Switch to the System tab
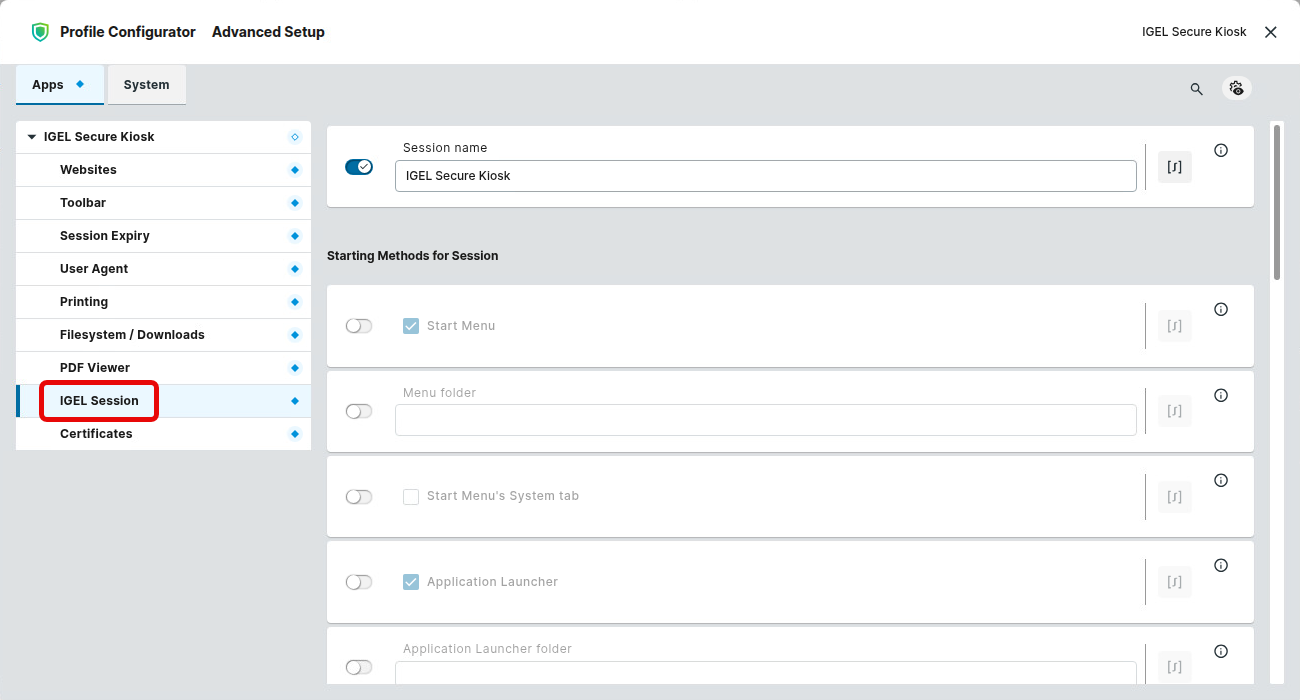 point(146,85)
